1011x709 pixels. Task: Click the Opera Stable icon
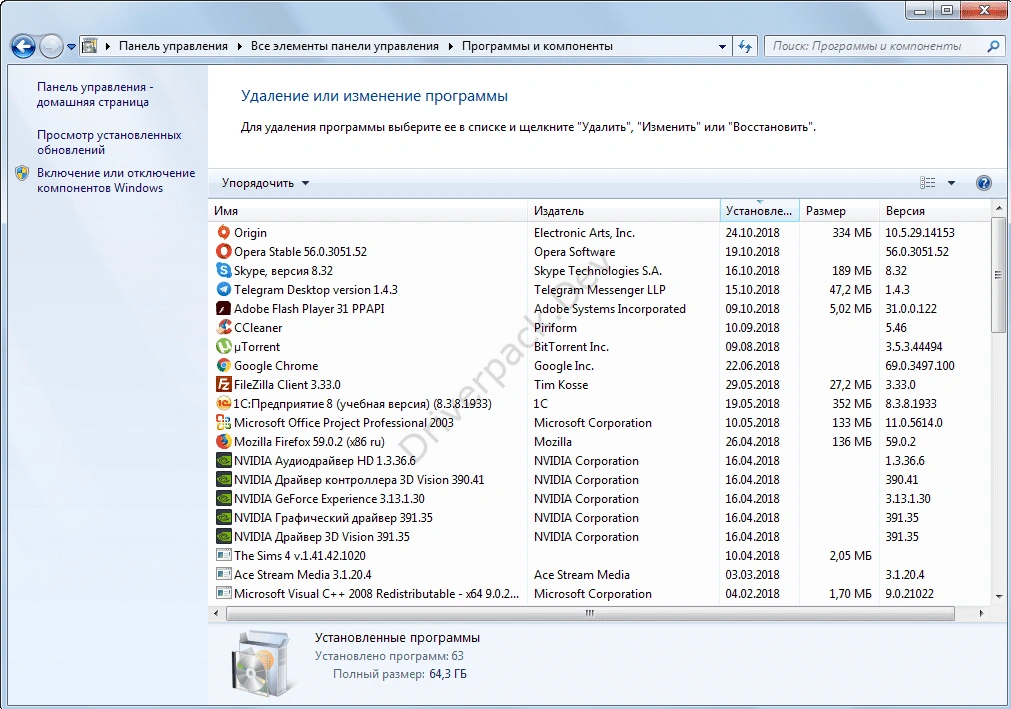point(223,251)
